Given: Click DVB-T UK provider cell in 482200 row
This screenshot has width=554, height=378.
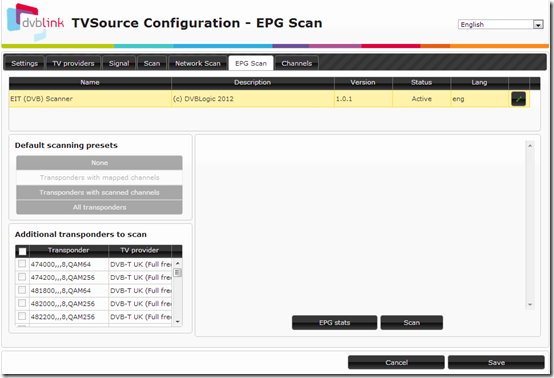Looking at the screenshot, I should click(x=141, y=317).
